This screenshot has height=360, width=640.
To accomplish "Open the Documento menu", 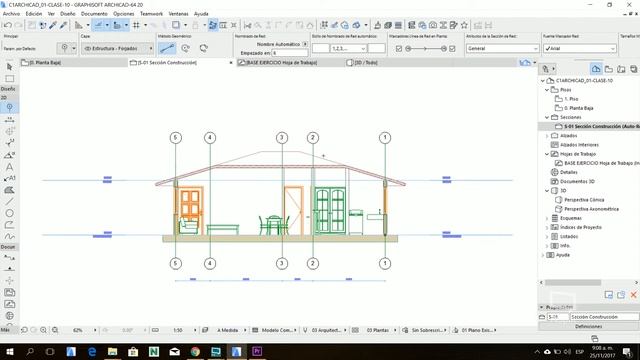I will tap(94, 14).
